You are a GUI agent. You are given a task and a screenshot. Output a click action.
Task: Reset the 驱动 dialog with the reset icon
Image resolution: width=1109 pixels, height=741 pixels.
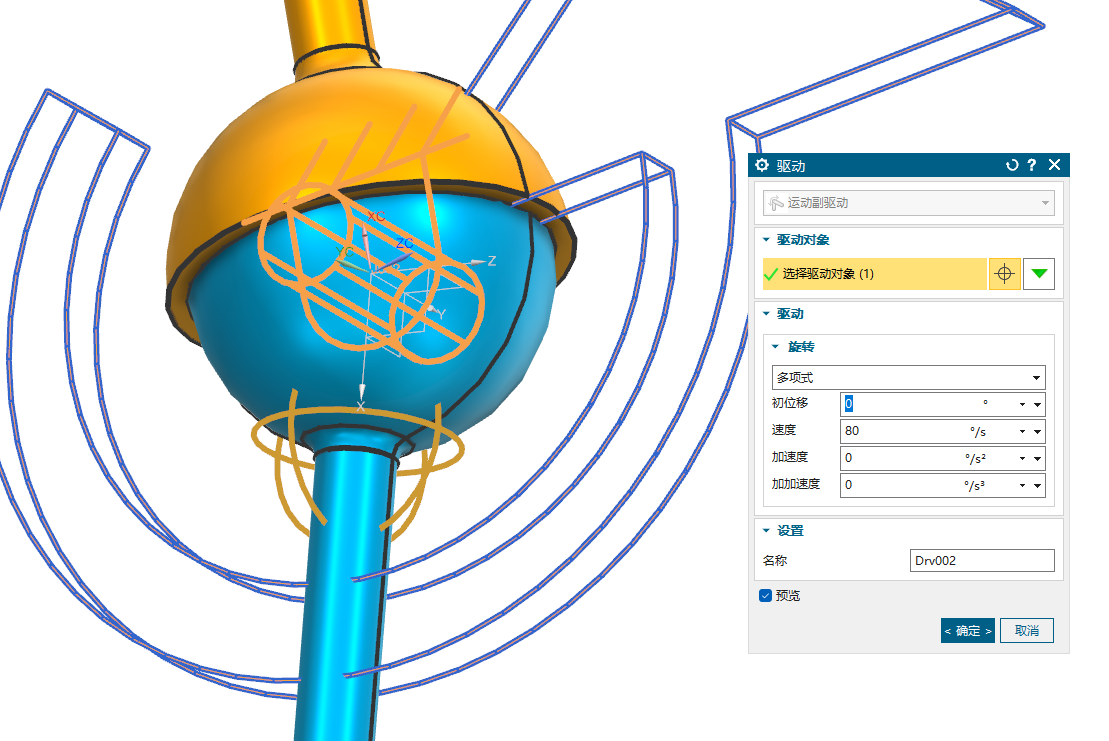[x=1012, y=166]
